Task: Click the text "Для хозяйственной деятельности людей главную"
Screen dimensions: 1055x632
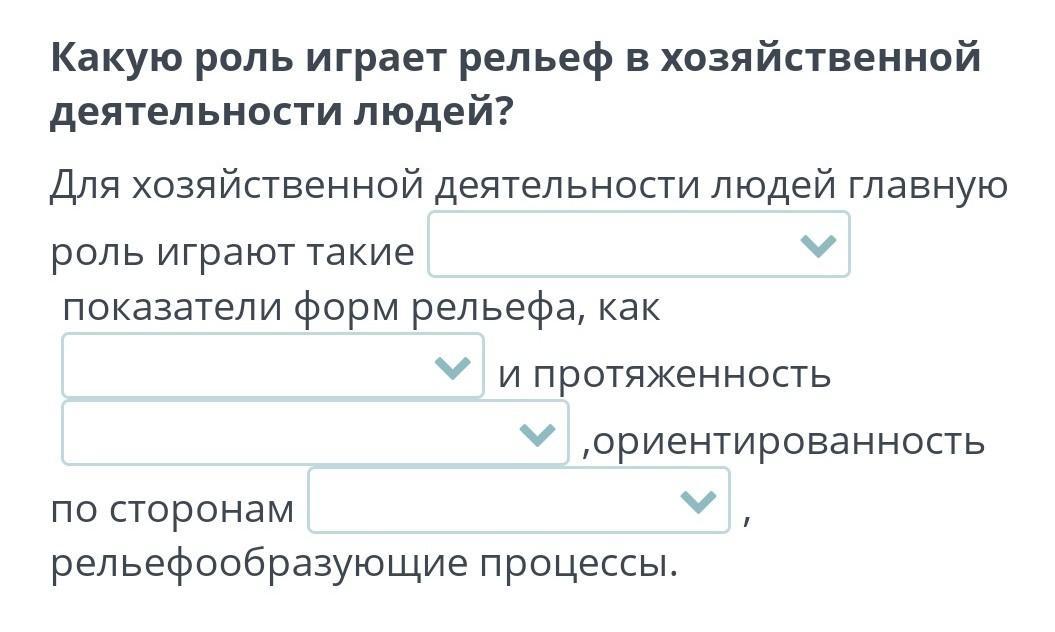Action: click(x=529, y=186)
